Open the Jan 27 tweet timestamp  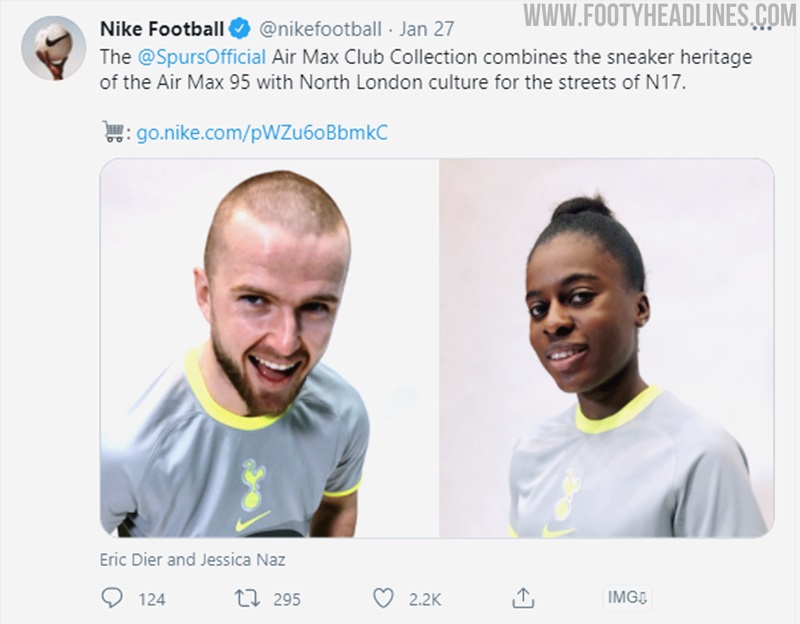427,29
